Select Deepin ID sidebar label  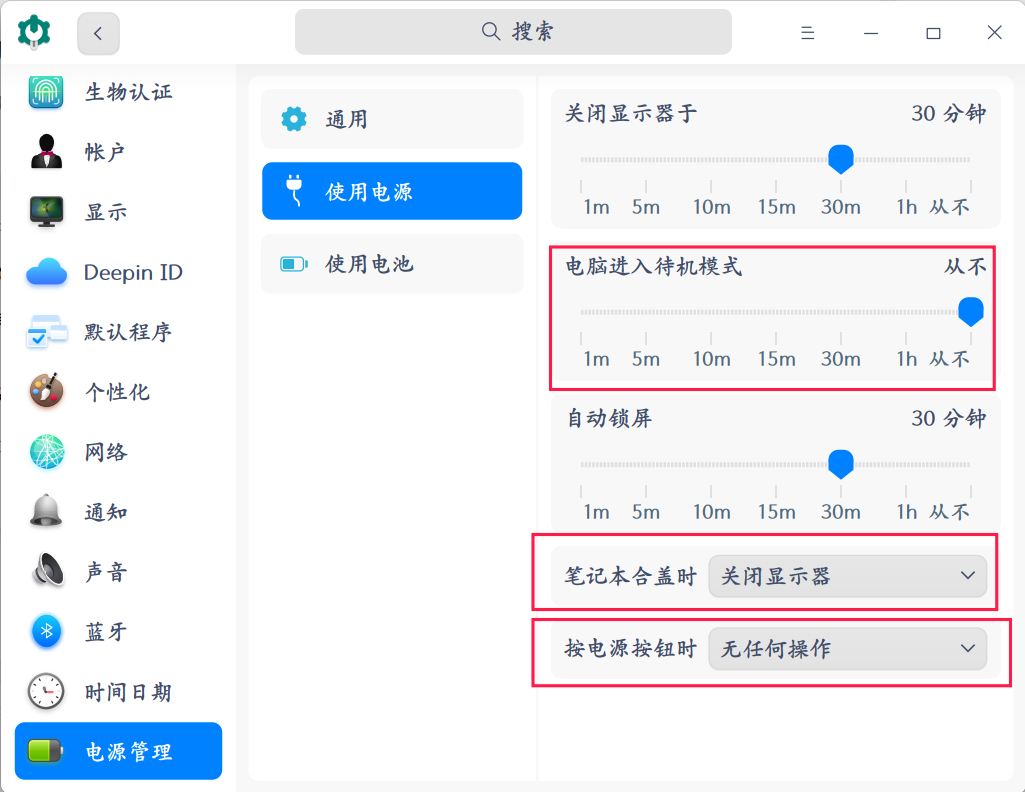click(133, 272)
